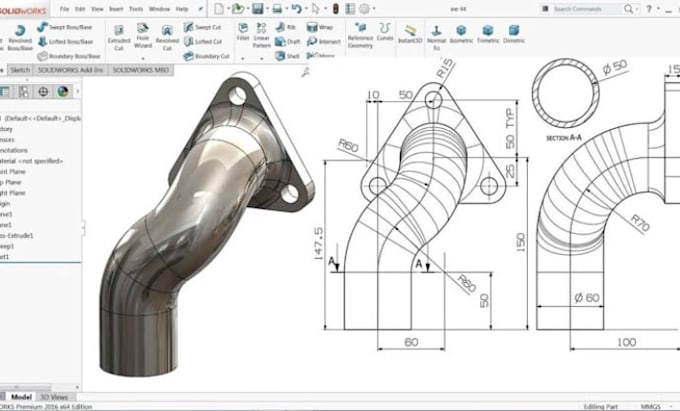Switch to Dimetric view
The height and width of the screenshot is (411, 680).
(514, 34)
